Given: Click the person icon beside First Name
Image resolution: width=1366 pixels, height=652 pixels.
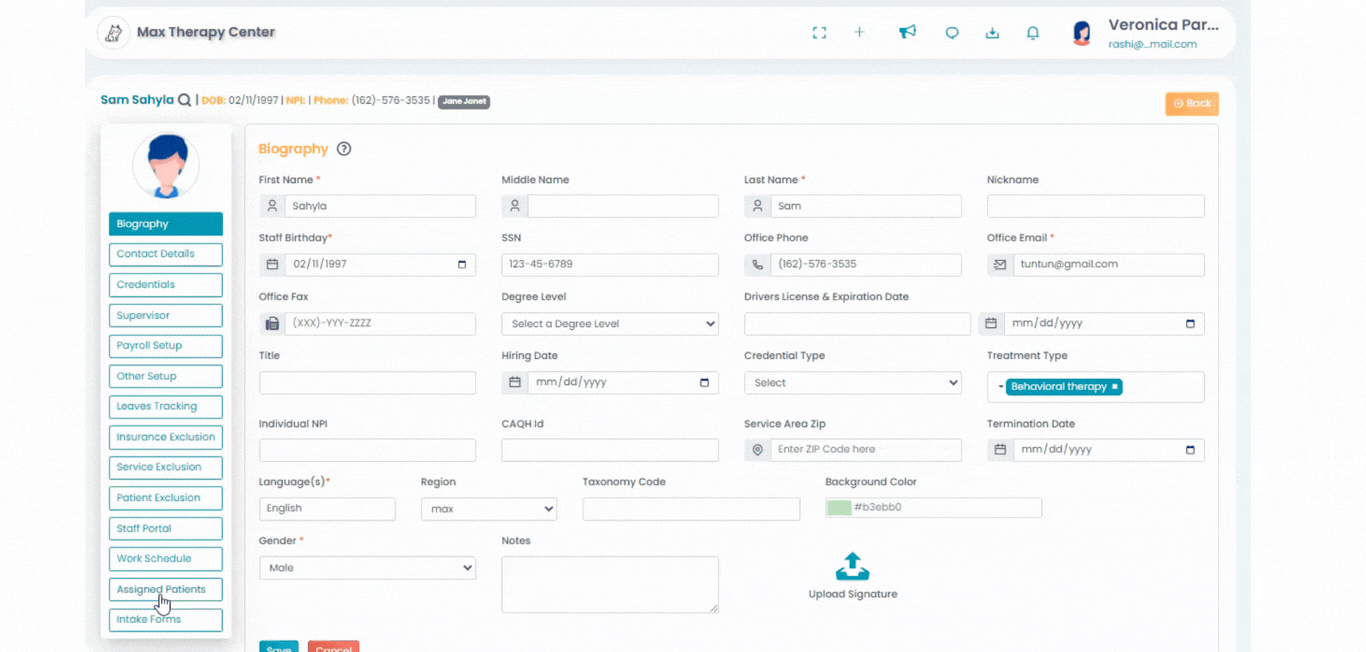Looking at the screenshot, I should [272, 206].
